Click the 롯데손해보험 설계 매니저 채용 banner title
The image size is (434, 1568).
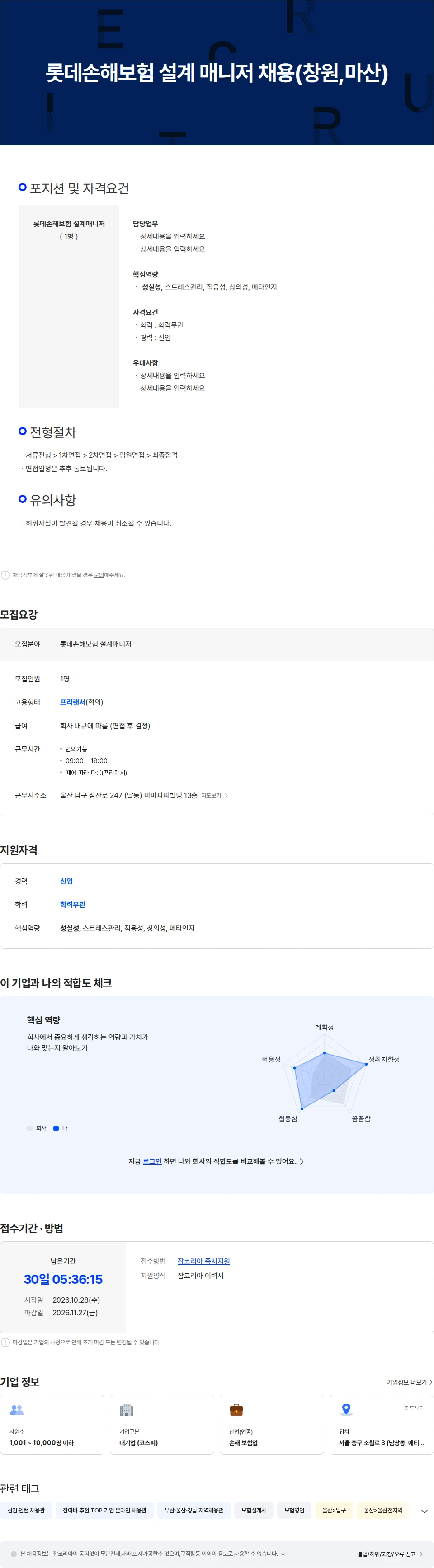pyautogui.click(x=217, y=73)
